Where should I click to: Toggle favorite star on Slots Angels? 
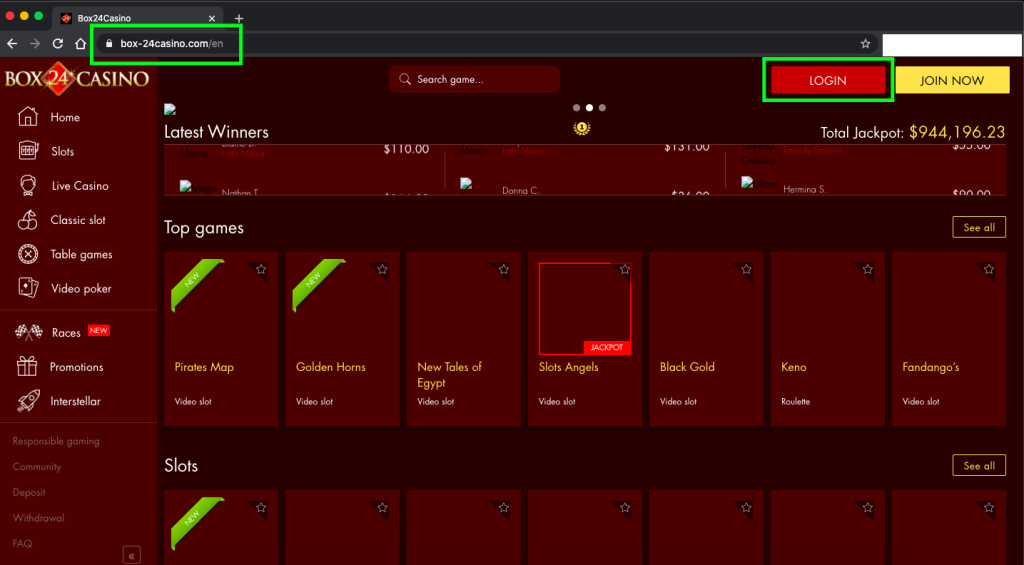[x=625, y=269]
